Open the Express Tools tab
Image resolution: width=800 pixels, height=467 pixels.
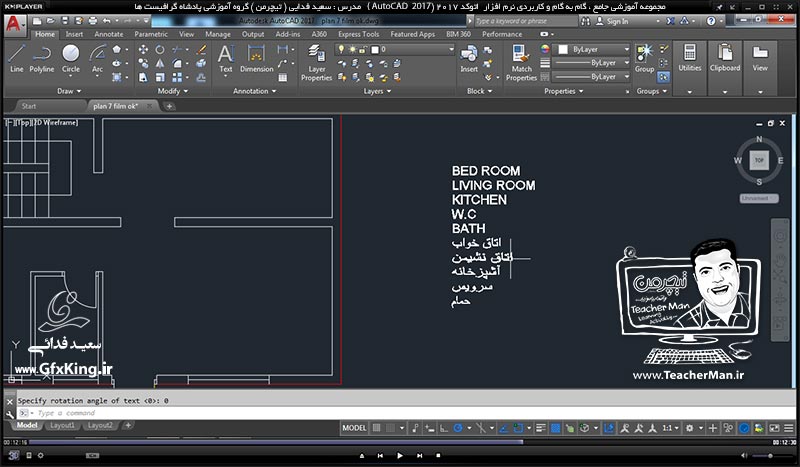358,34
